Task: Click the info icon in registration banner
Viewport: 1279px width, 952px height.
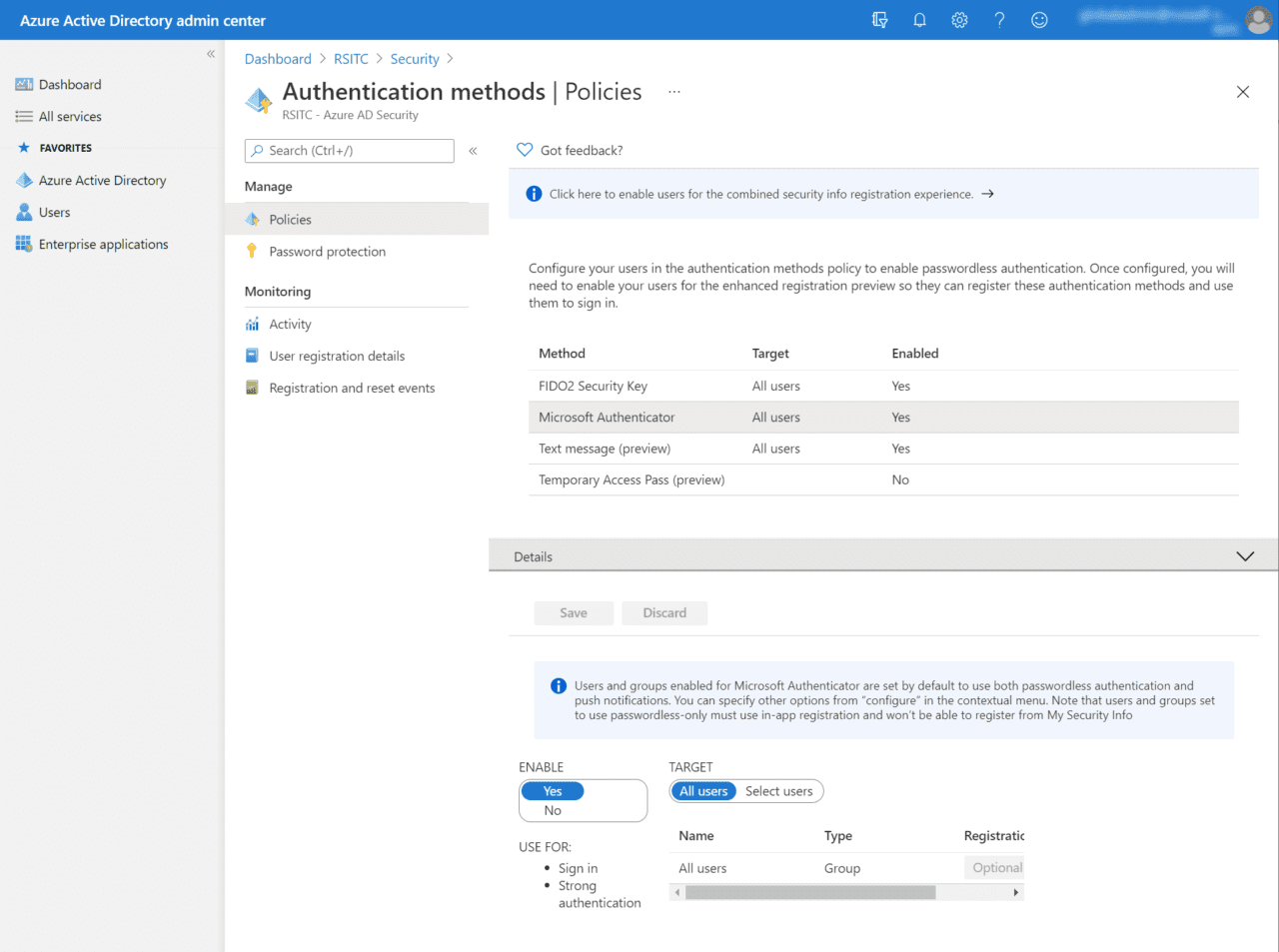Action: [534, 194]
